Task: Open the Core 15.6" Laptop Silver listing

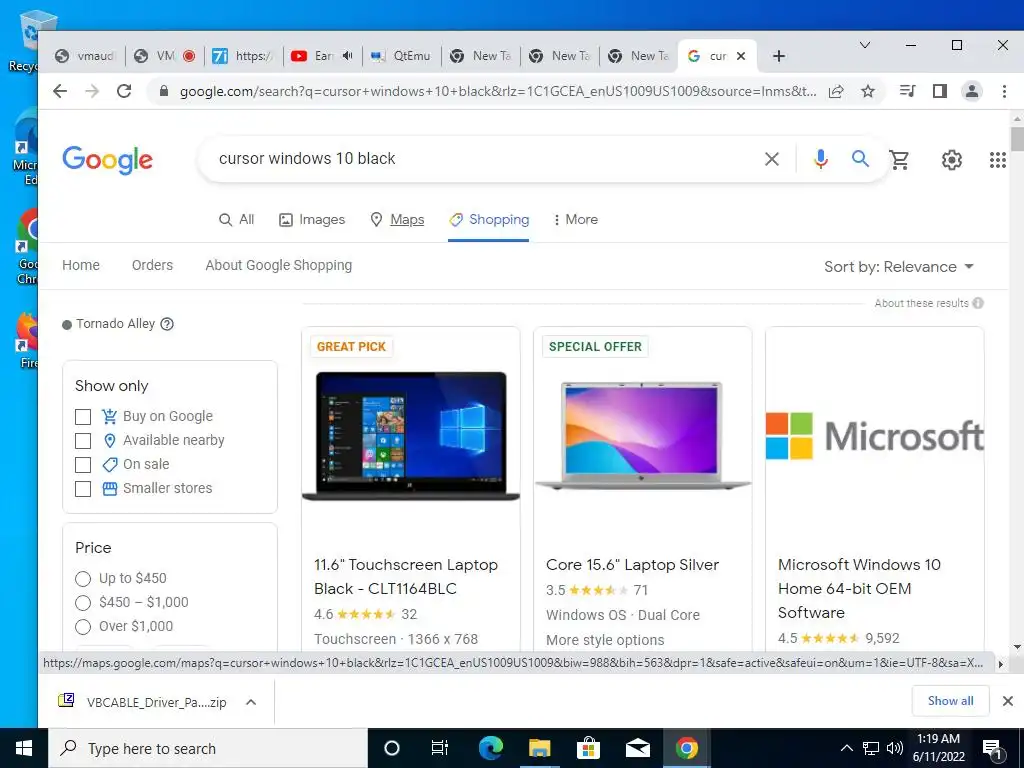Action: tap(632, 565)
